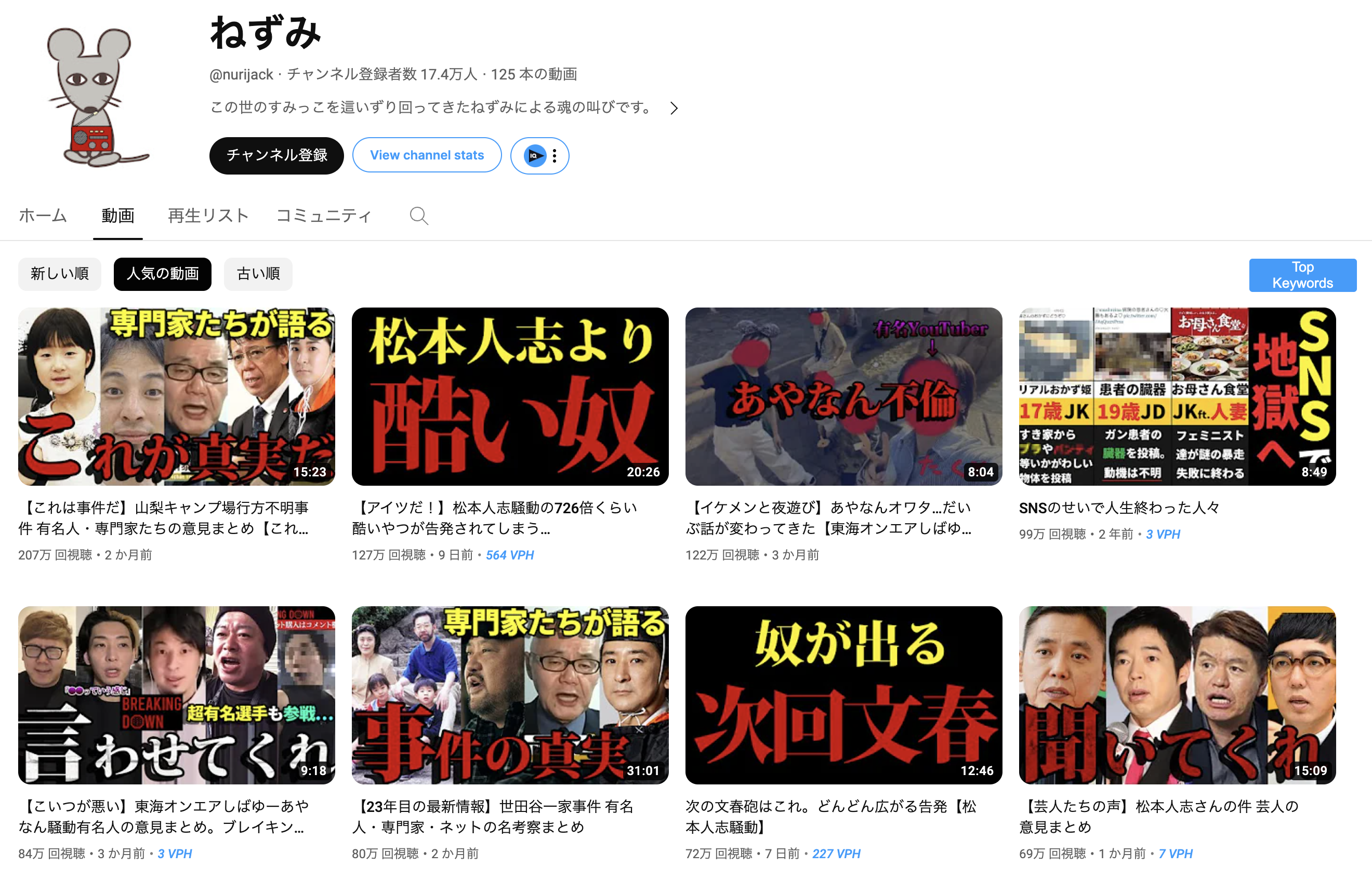Select the 人気の動画 sort chip
The height and width of the screenshot is (880, 1372).
[162, 274]
